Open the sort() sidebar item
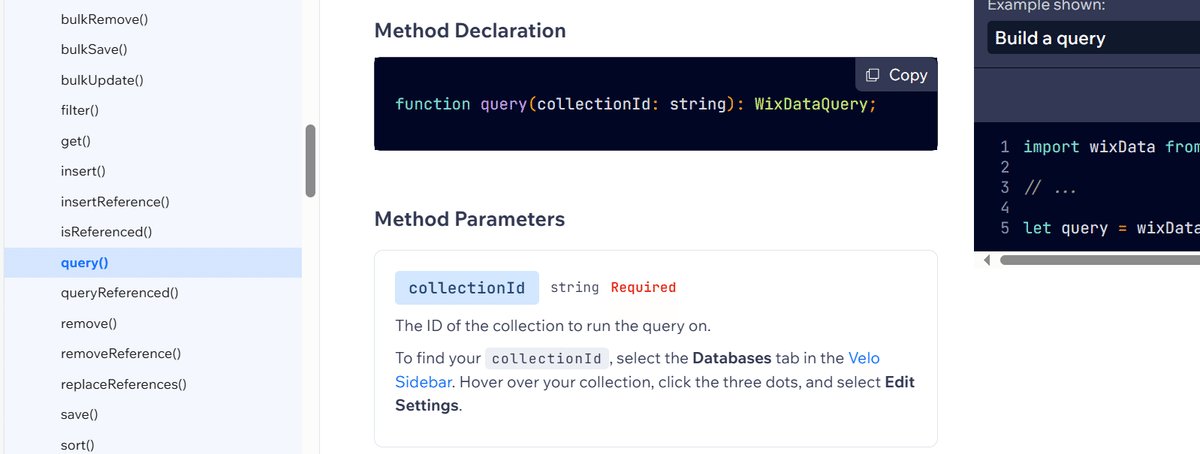This screenshot has height=454, width=1200. 77,444
